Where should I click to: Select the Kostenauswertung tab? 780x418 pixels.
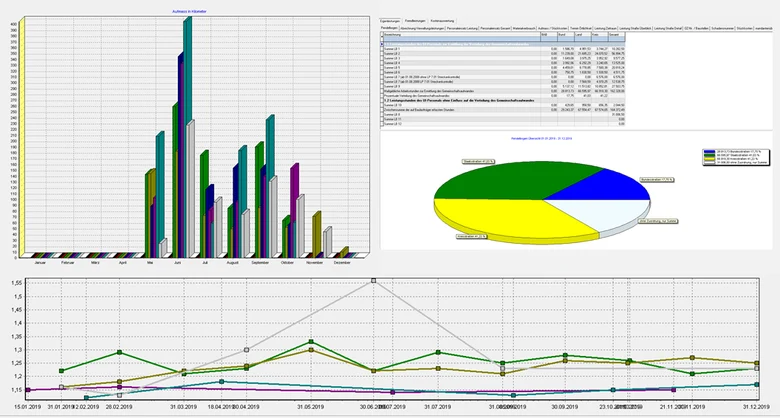[x=442, y=21]
